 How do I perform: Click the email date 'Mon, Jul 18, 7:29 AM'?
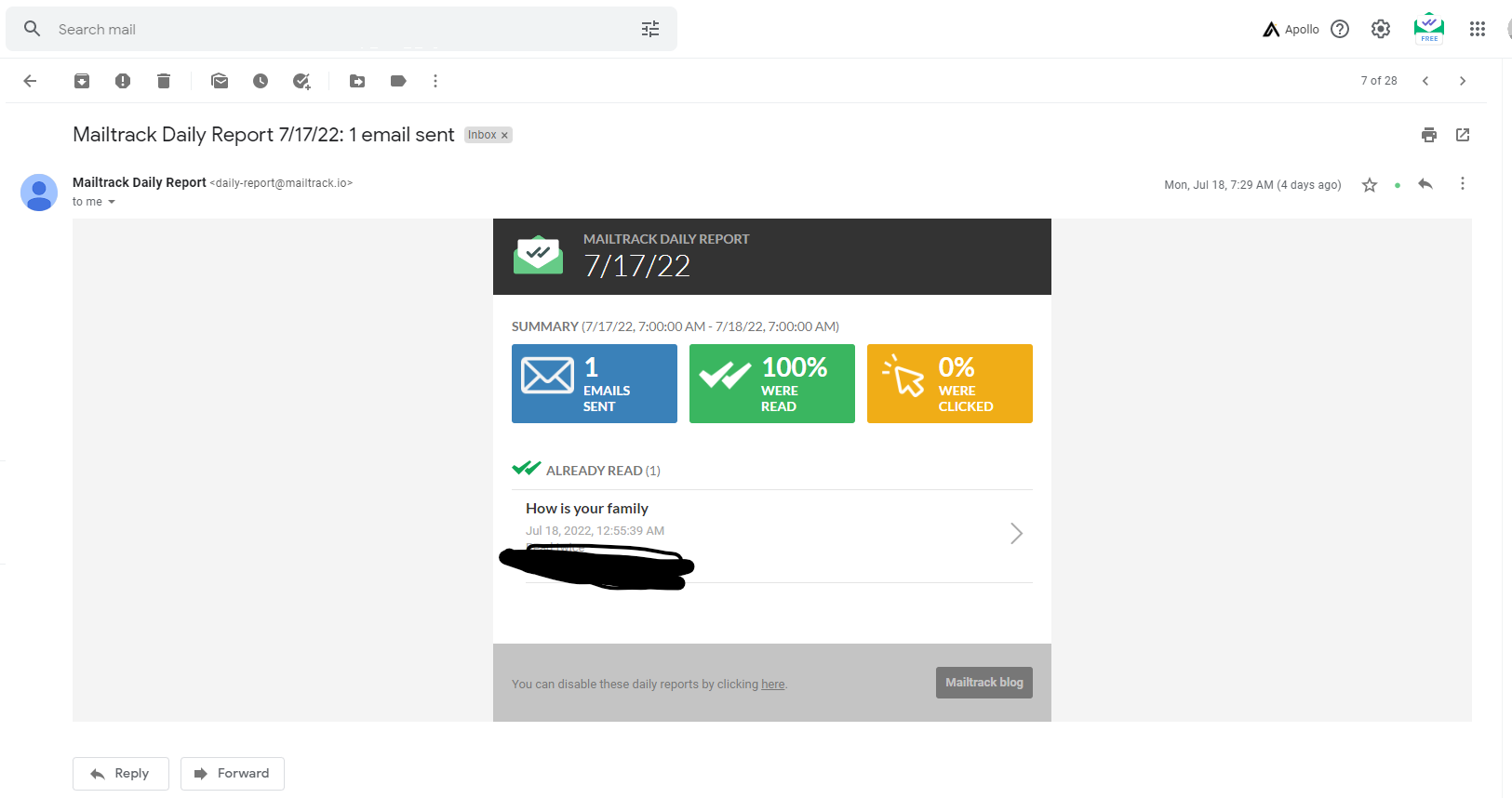tap(1219, 185)
